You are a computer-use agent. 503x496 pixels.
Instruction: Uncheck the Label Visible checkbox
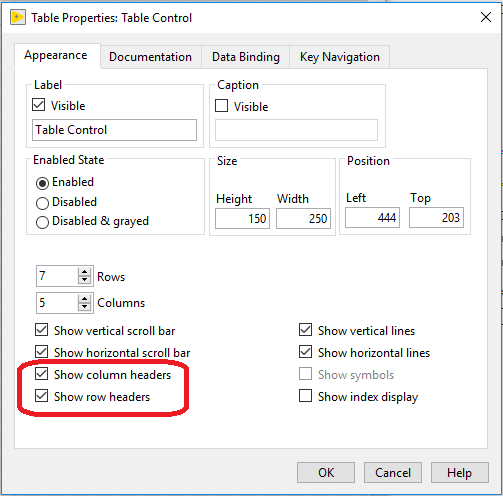(39, 105)
